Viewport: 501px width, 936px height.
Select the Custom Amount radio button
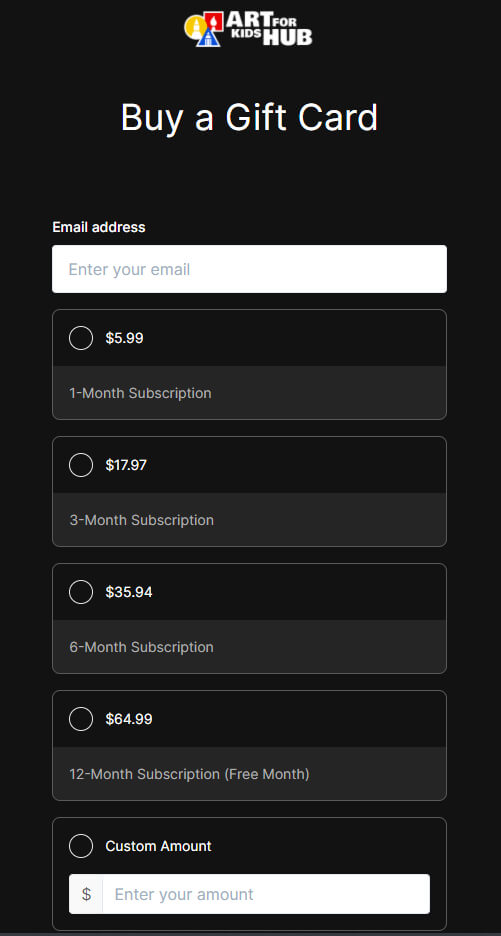click(81, 846)
